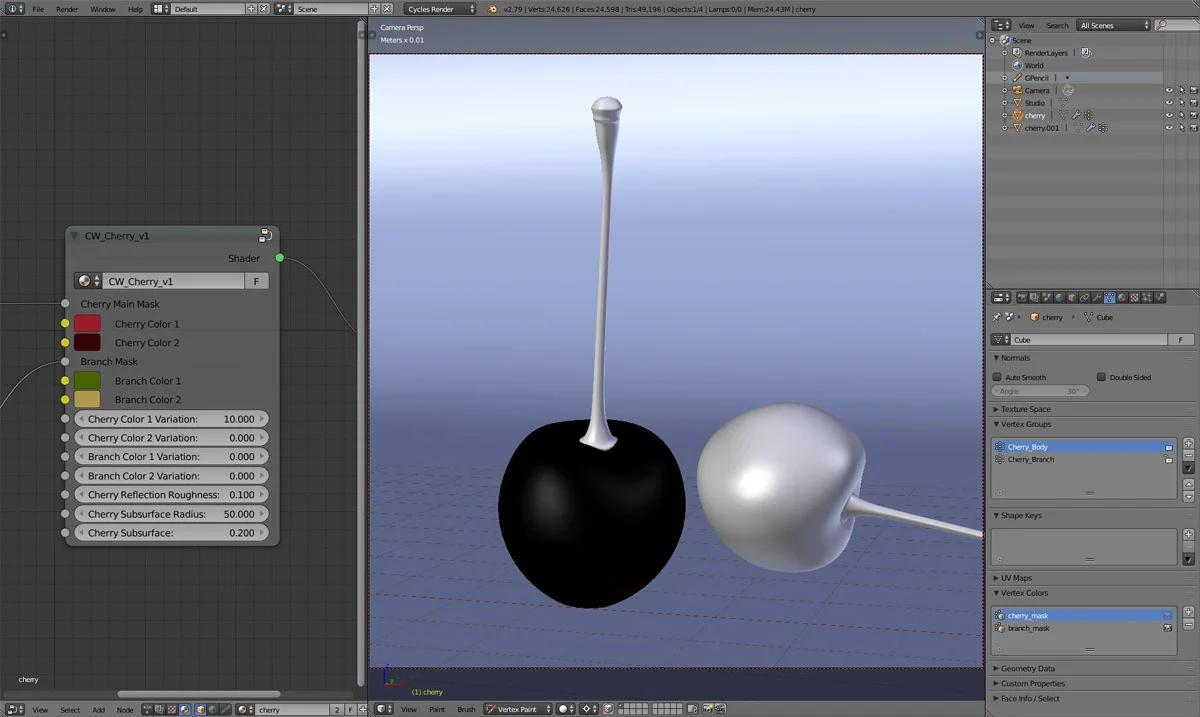Open the World properties tab
Viewport: 1200px width, 717px height.
(x=1058, y=298)
